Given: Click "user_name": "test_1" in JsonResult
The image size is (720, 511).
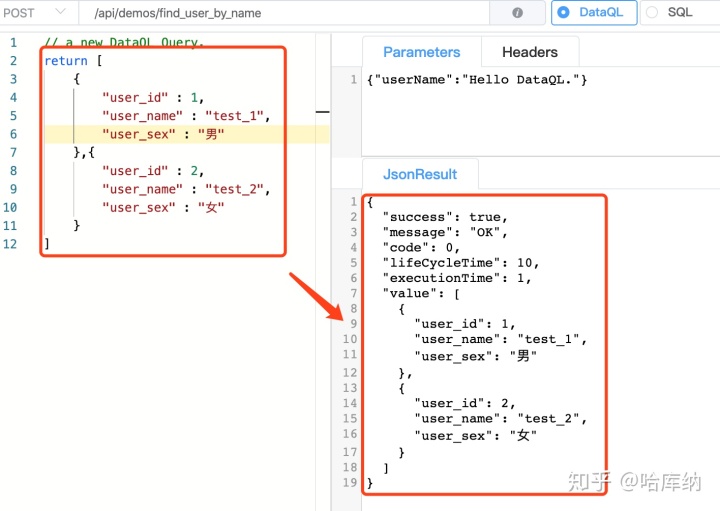Looking at the screenshot, I should pos(501,339).
